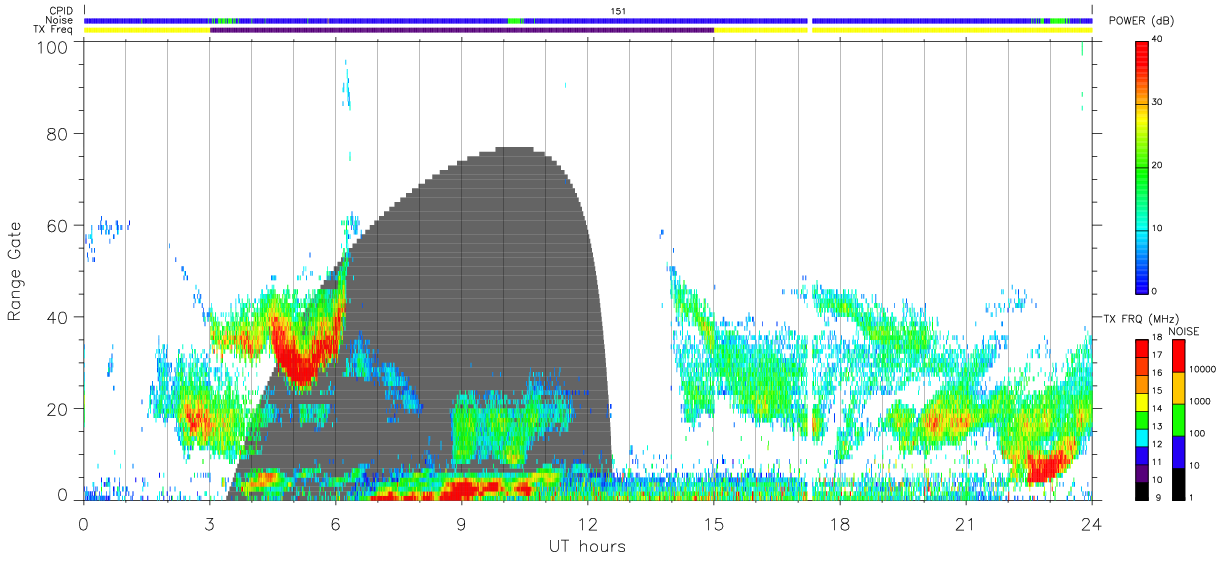Select the red 17-18 MHz frequency swatch
1228x567 pixels.
[x=1142, y=346]
